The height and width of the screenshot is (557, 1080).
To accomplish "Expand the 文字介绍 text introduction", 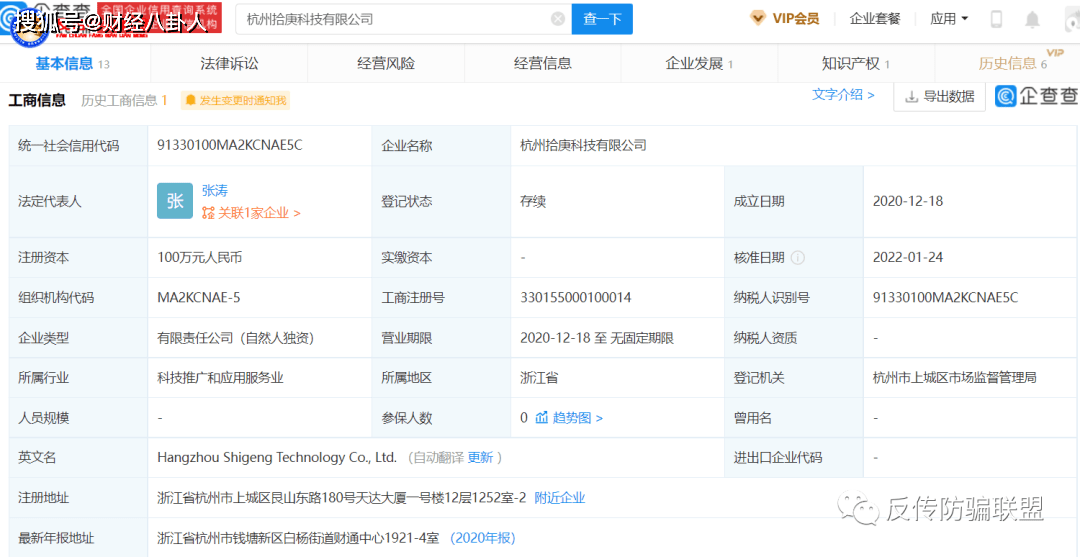I will click(843, 95).
